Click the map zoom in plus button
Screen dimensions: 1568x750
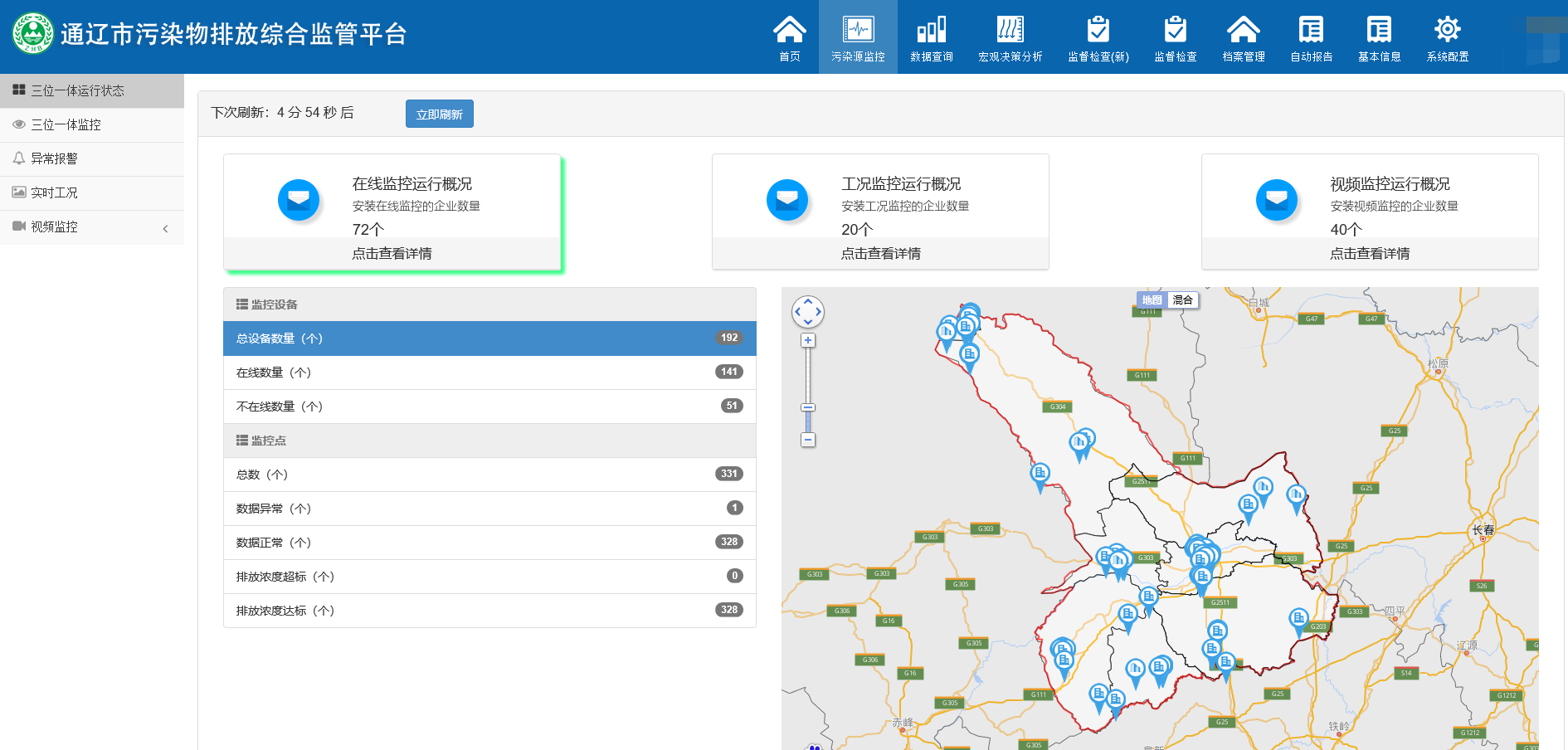(807, 340)
